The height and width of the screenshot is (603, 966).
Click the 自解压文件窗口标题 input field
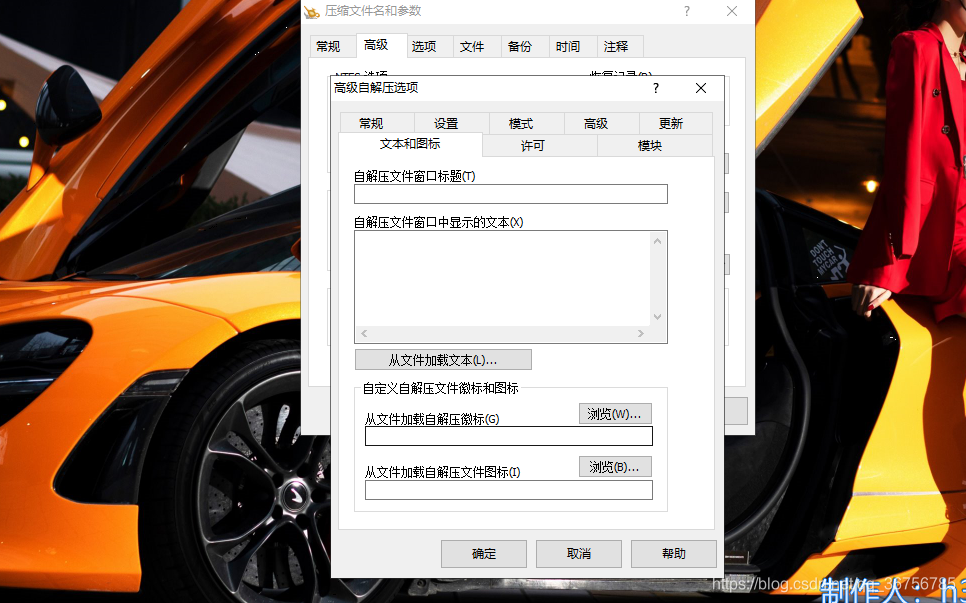click(x=511, y=194)
